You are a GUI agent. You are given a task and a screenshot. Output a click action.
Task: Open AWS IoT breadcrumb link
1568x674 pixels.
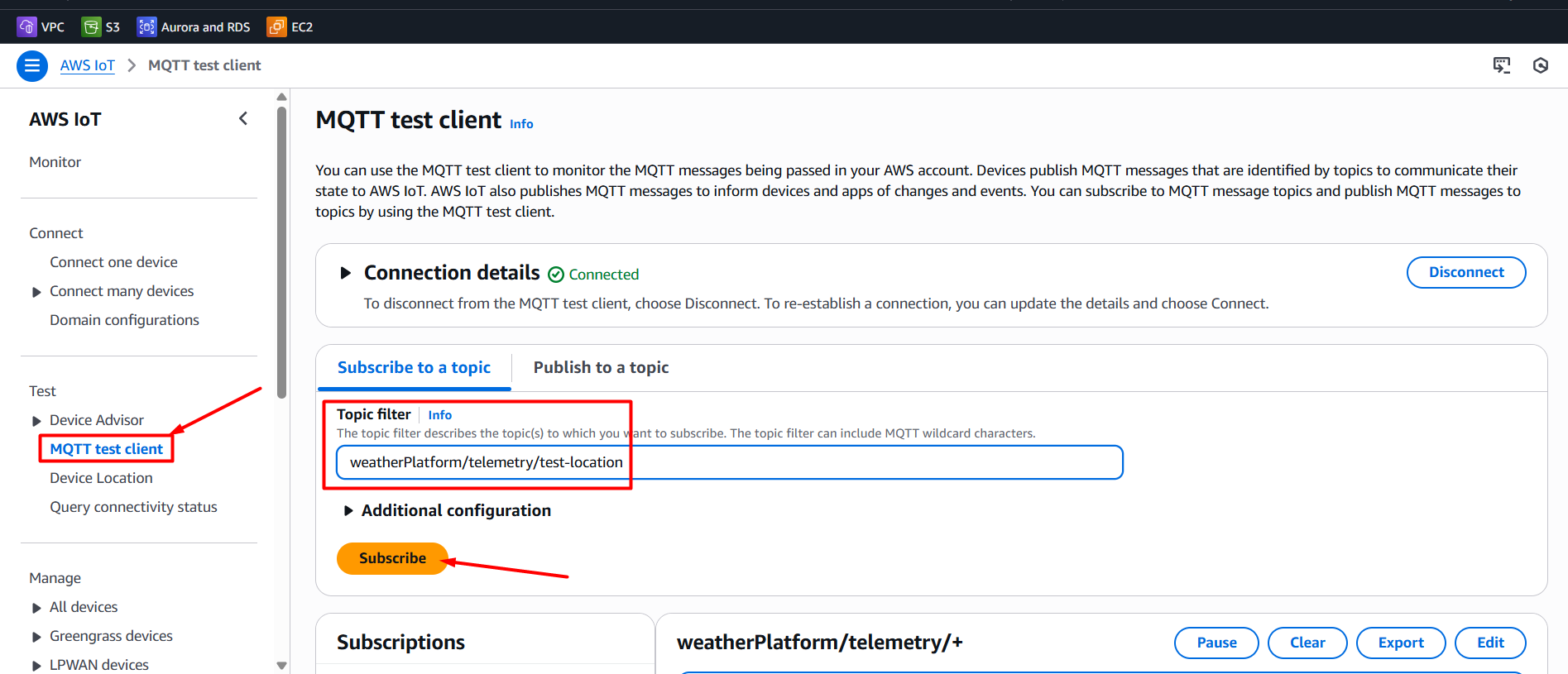[x=87, y=65]
